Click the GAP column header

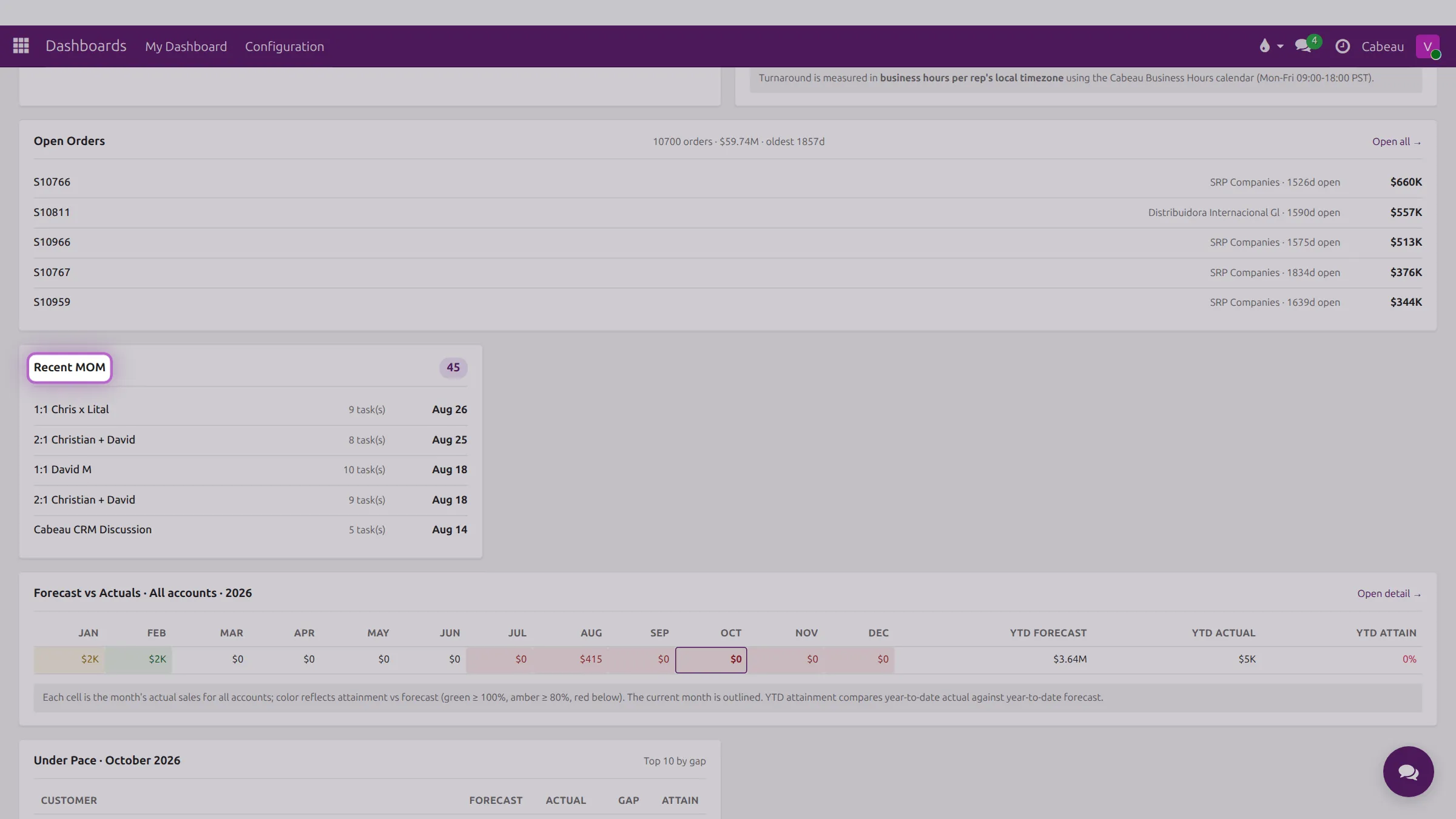pos(629,800)
